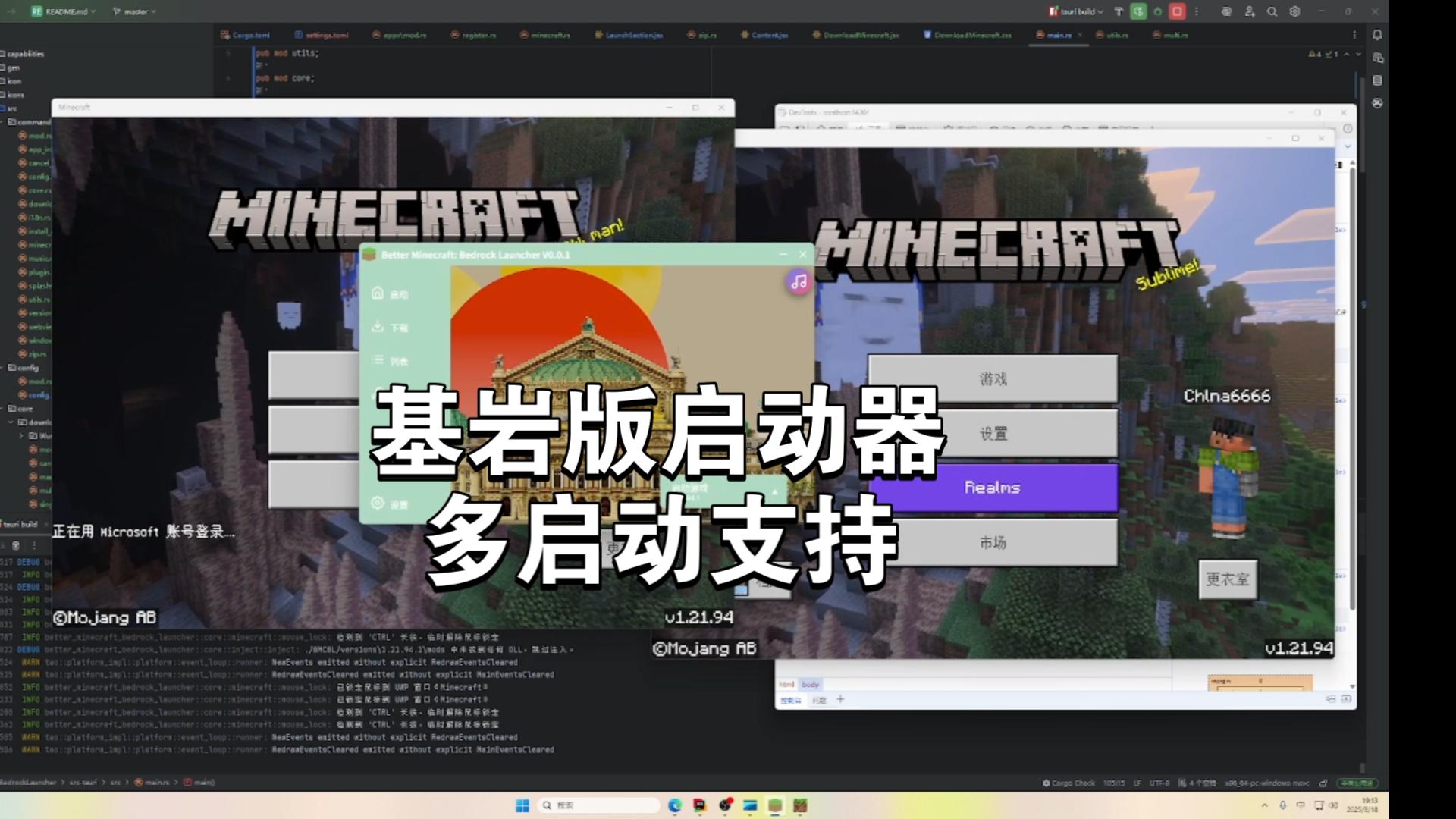Open the launcher list page icon
Screen dimensions: 1456x819
378,359
